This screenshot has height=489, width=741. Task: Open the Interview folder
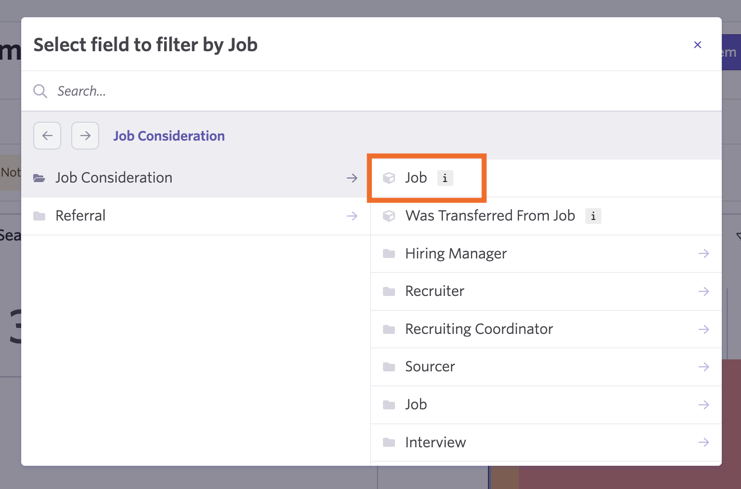tap(546, 443)
